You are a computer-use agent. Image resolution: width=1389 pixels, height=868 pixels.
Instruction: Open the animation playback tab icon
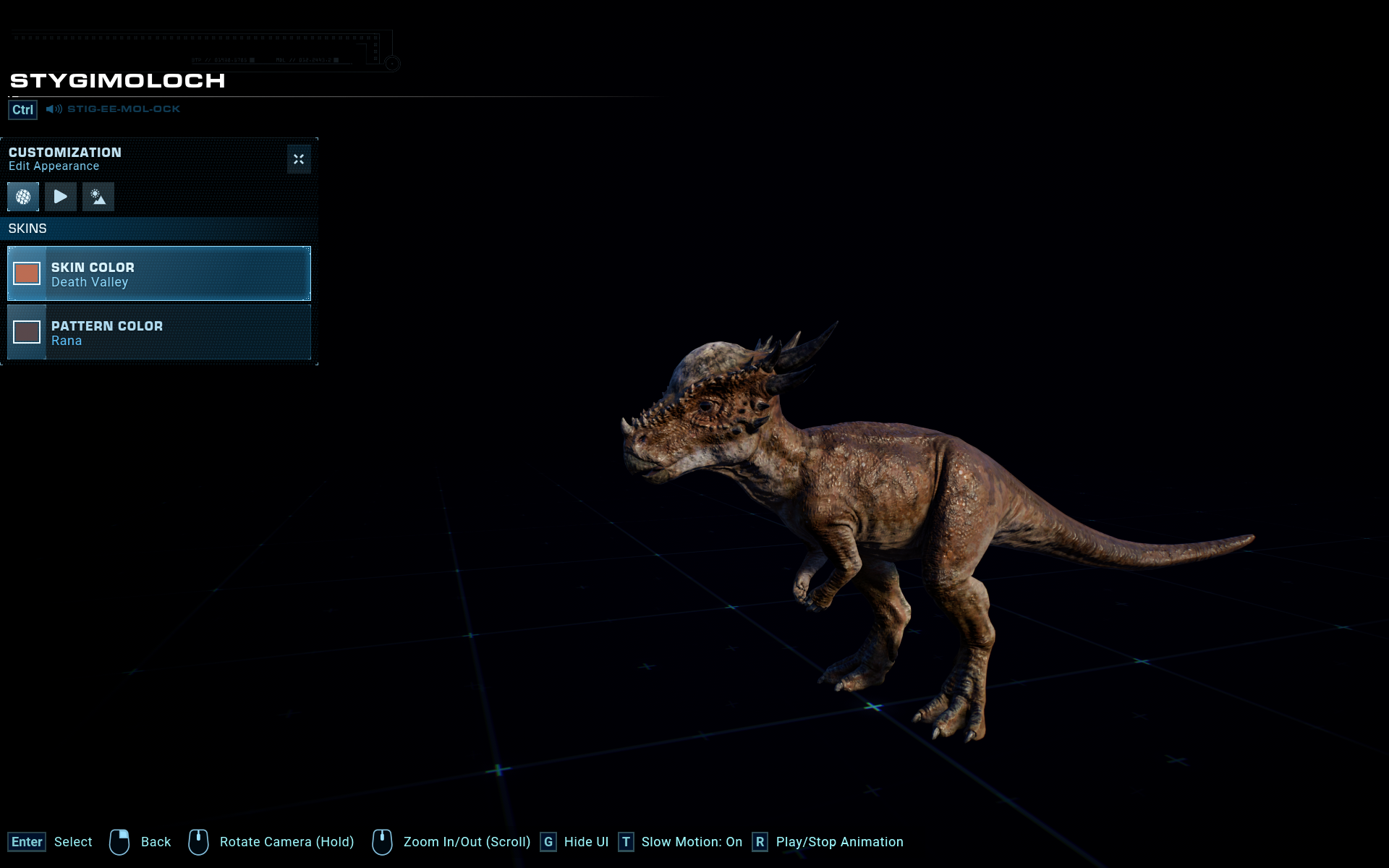coord(61,197)
